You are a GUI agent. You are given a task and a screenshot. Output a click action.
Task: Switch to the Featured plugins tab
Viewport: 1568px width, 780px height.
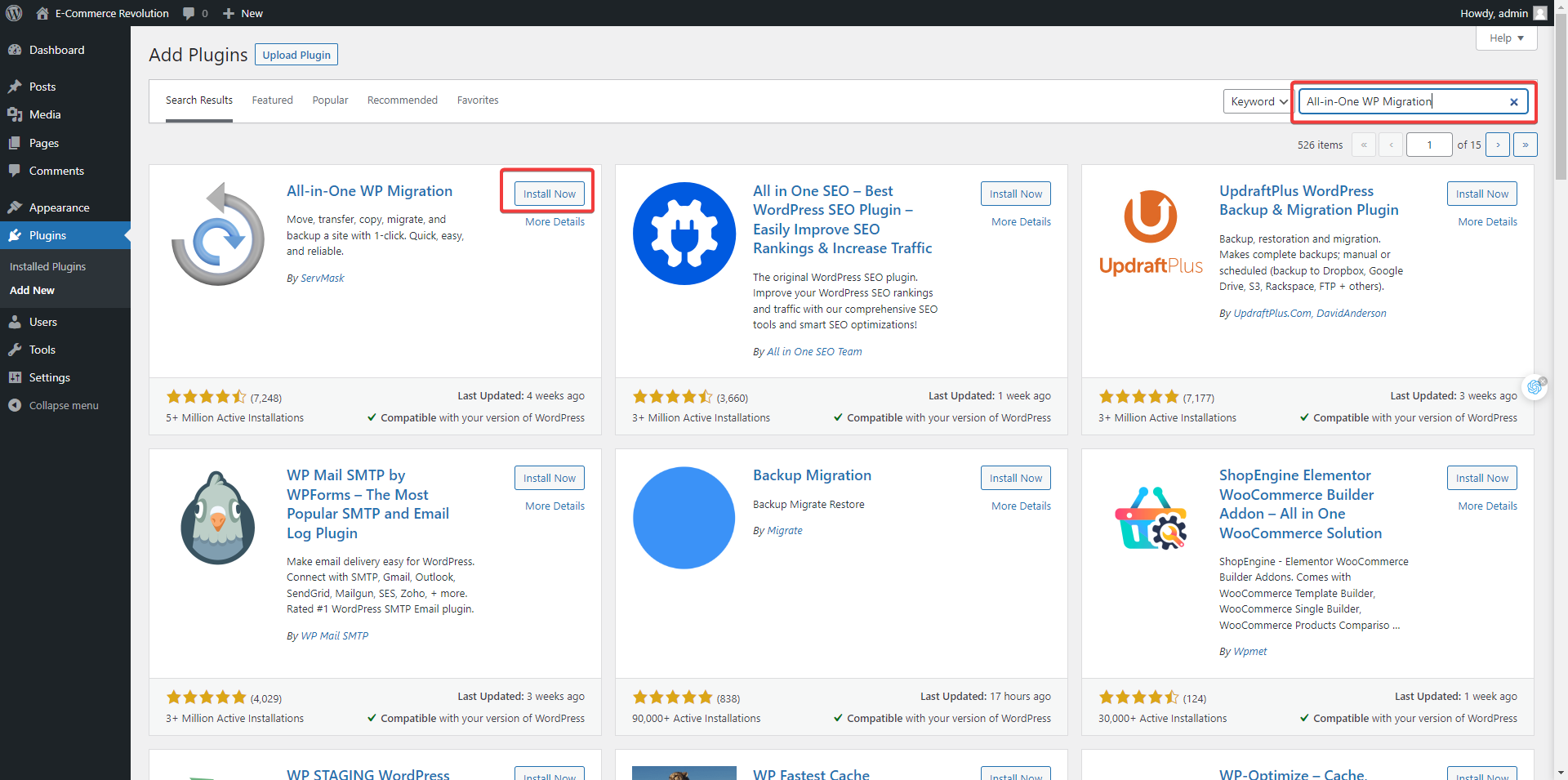point(272,100)
